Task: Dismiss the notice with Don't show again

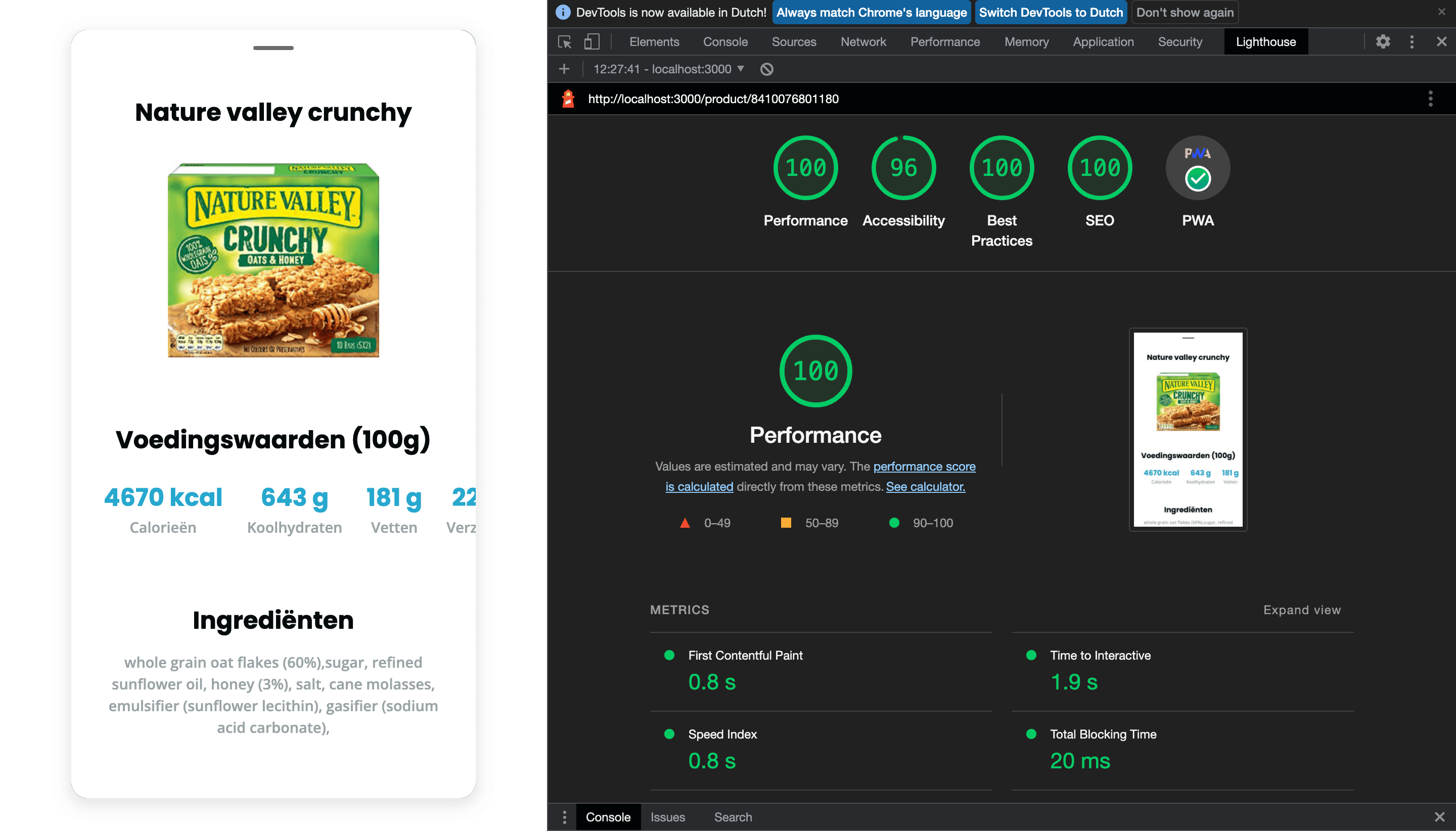Action: [x=1185, y=13]
